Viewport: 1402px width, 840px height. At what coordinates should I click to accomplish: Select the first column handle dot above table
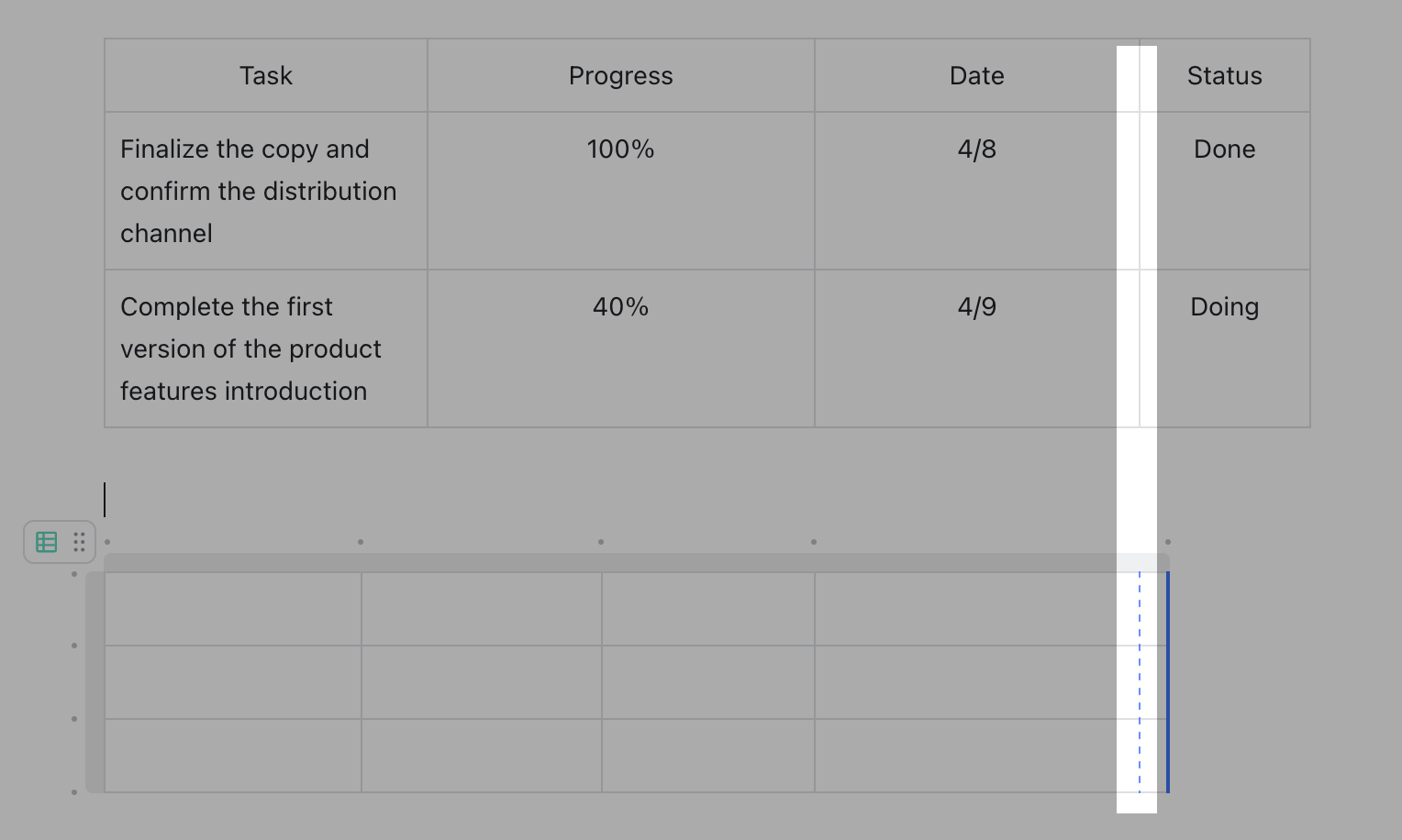click(106, 541)
